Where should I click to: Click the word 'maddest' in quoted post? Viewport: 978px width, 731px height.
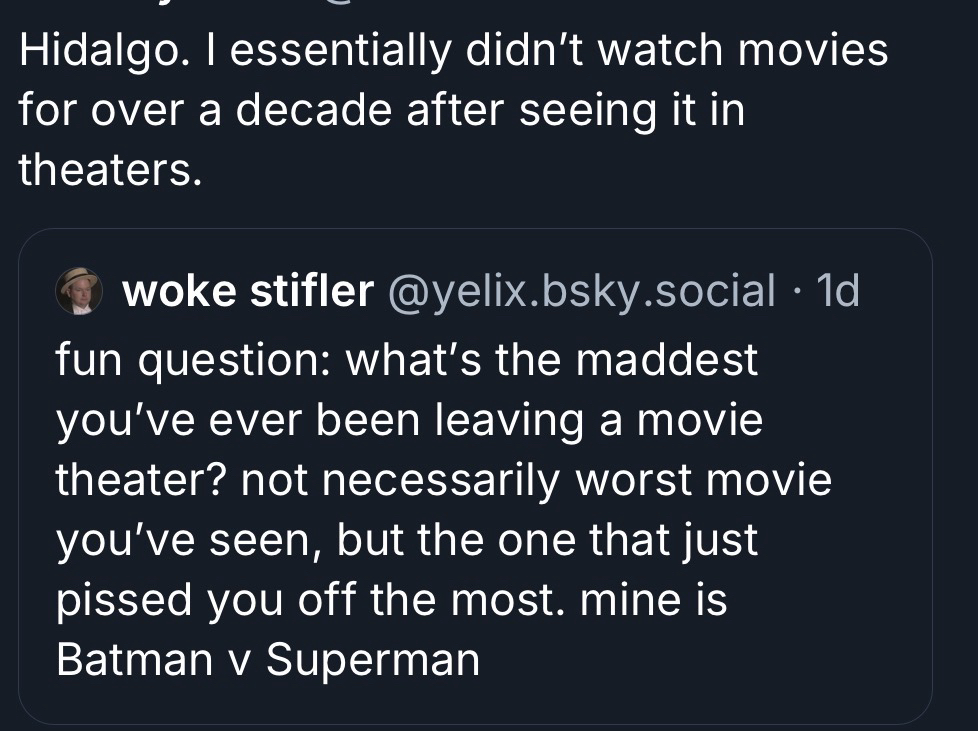click(668, 361)
